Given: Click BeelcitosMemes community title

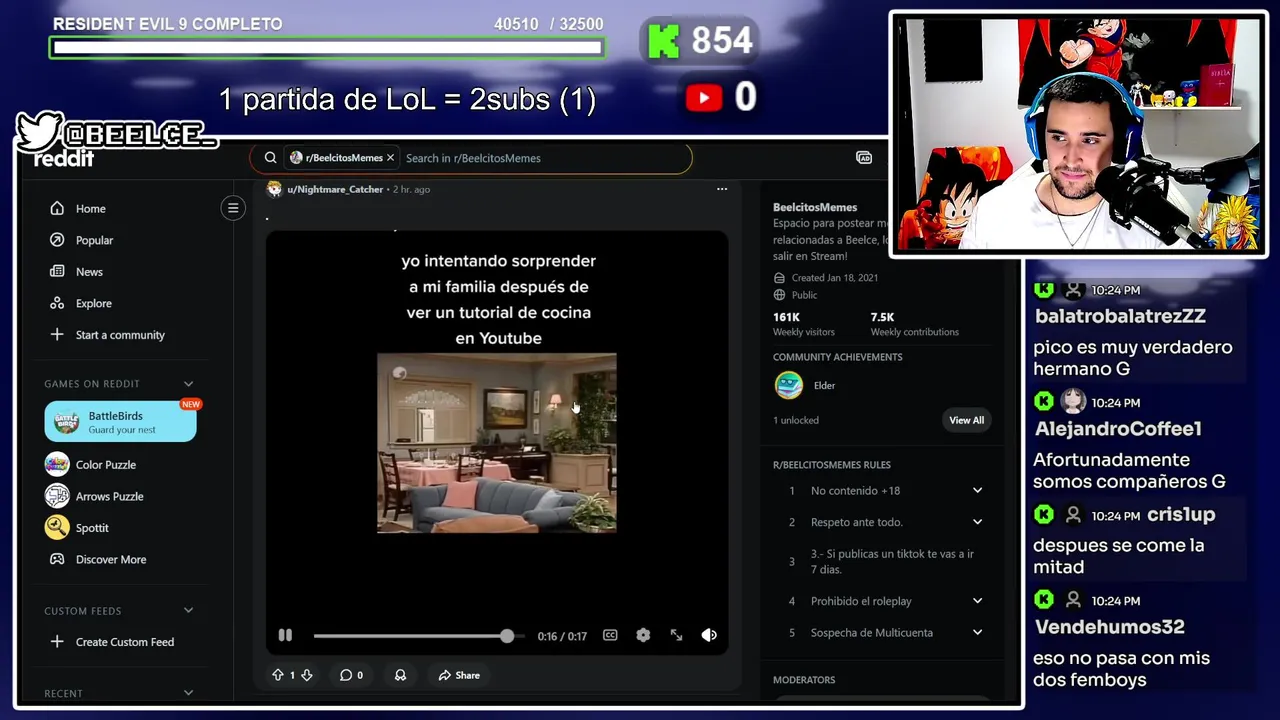Looking at the screenshot, I should click(815, 207).
